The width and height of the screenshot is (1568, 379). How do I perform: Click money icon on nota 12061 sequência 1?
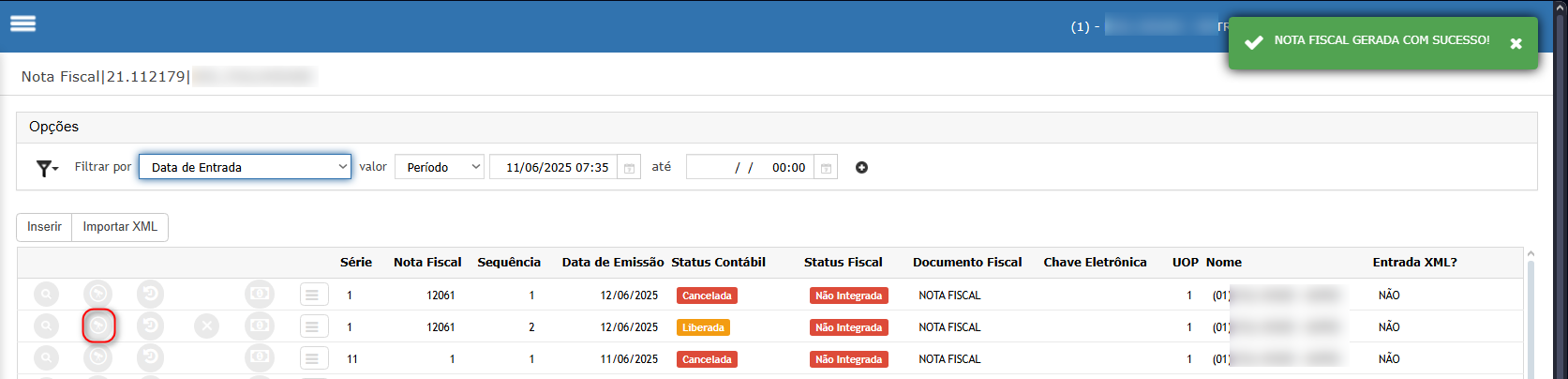(260, 295)
